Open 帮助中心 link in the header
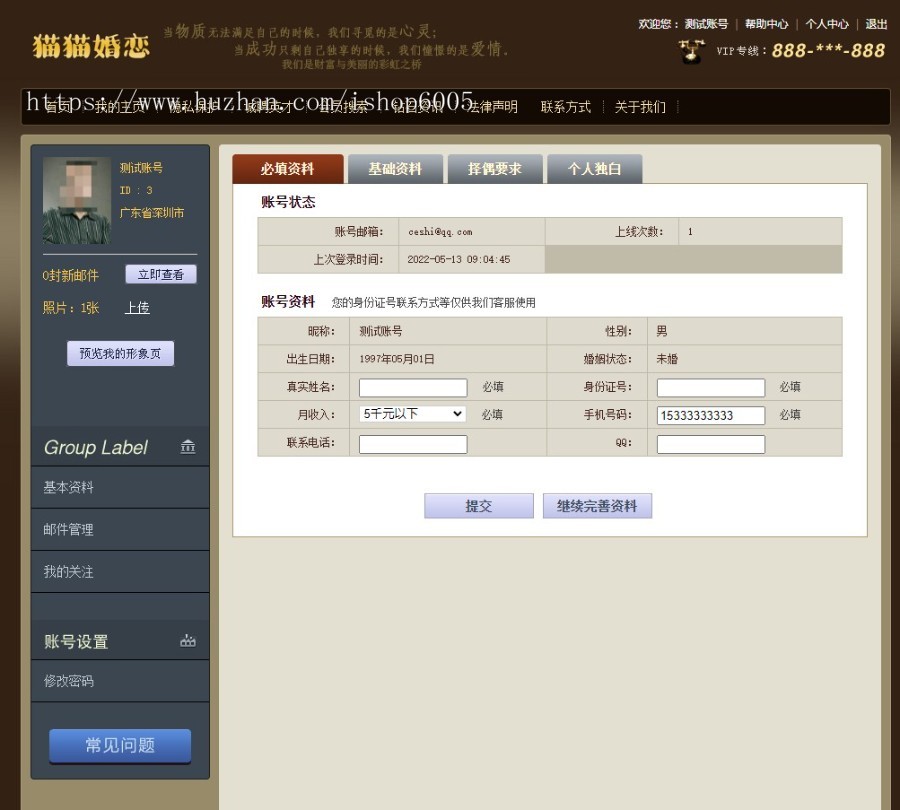This screenshot has width=900, height=810. tap(766, 24)
